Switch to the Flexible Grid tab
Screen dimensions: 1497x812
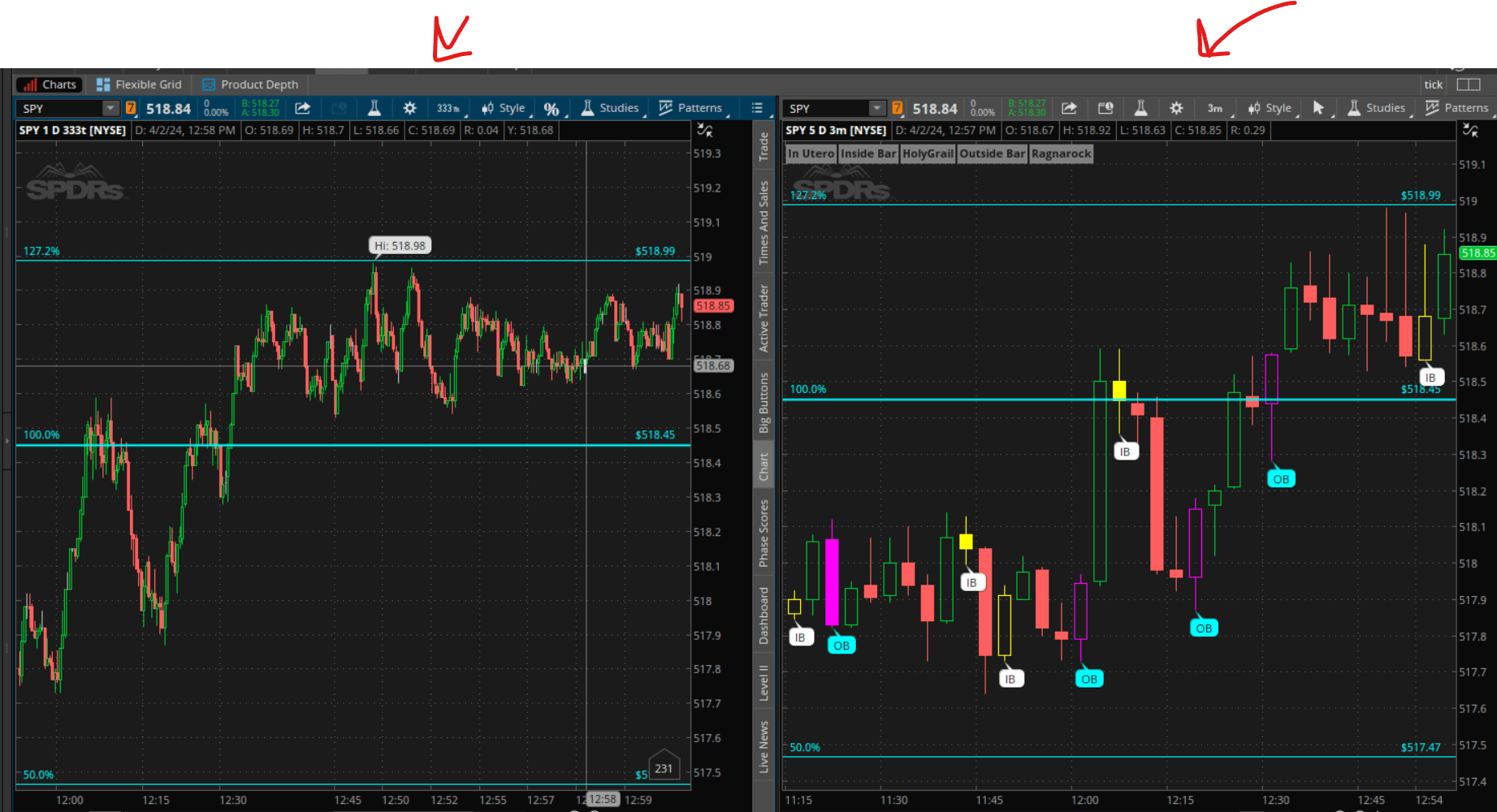tap(139, 84)
